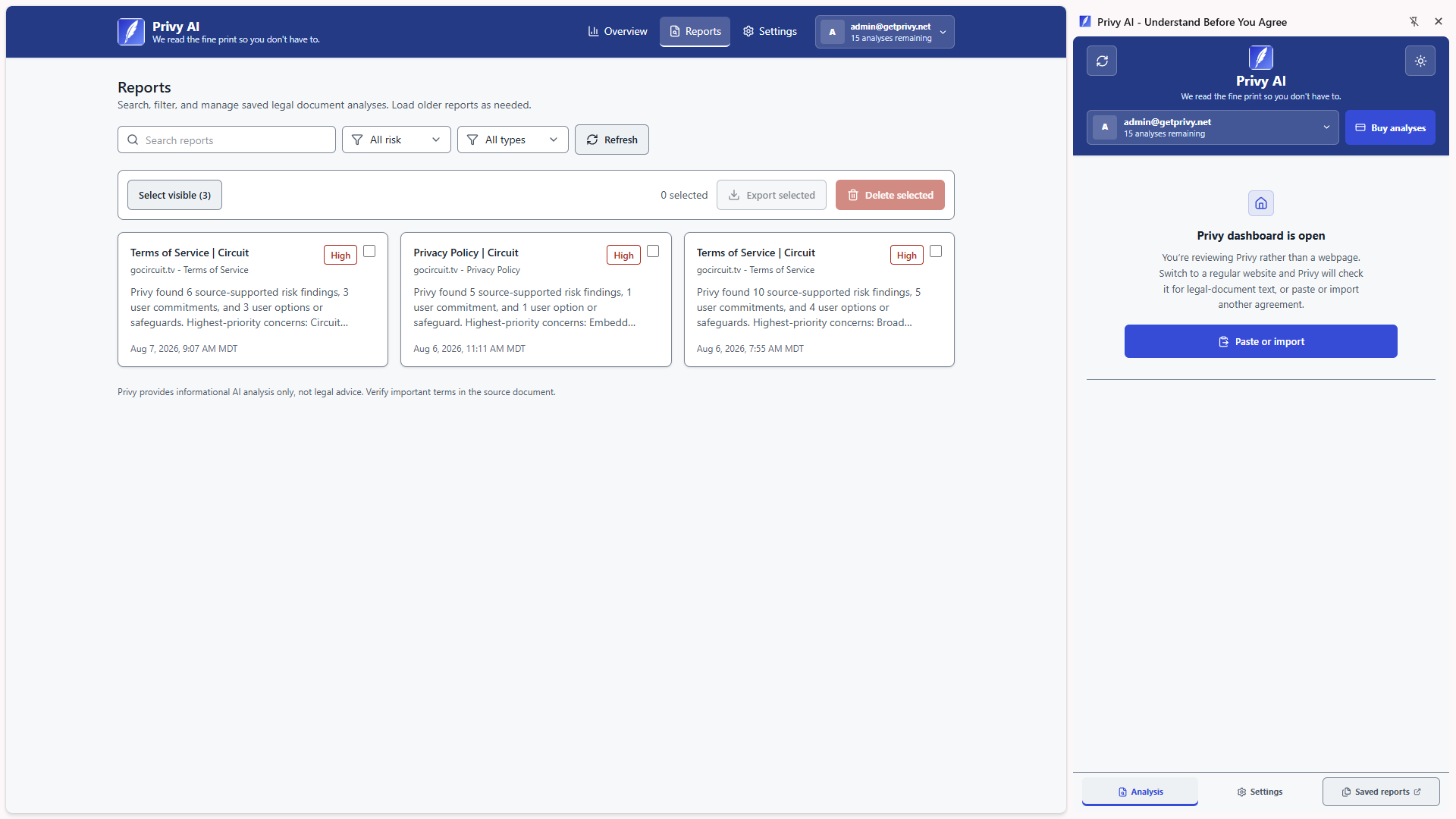Toggle light/dark theme sun icon in side panel
Viewport: 1456px width, 819px height.
1420,61
